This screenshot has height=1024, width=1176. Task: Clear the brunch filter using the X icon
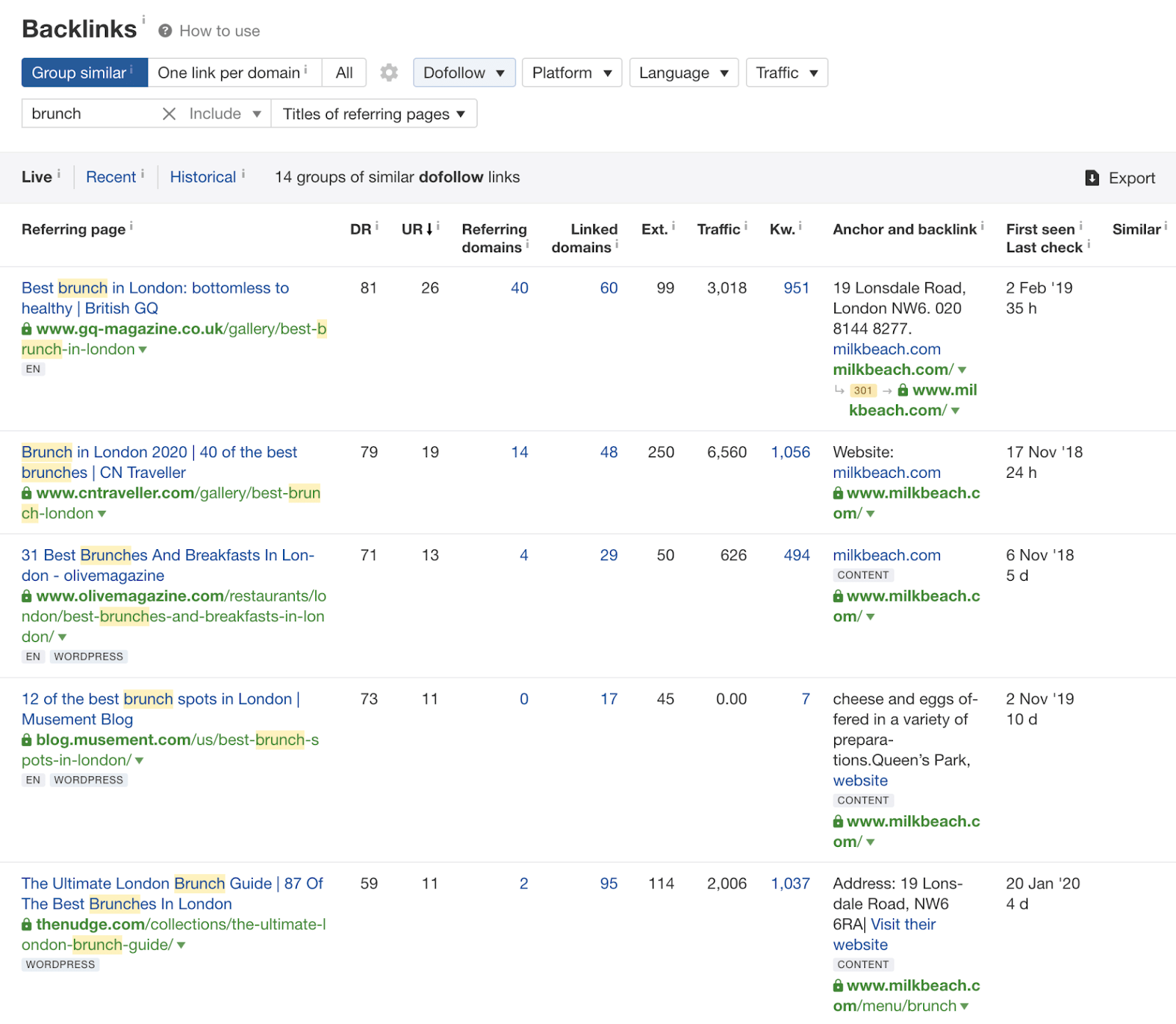(169, 113)
